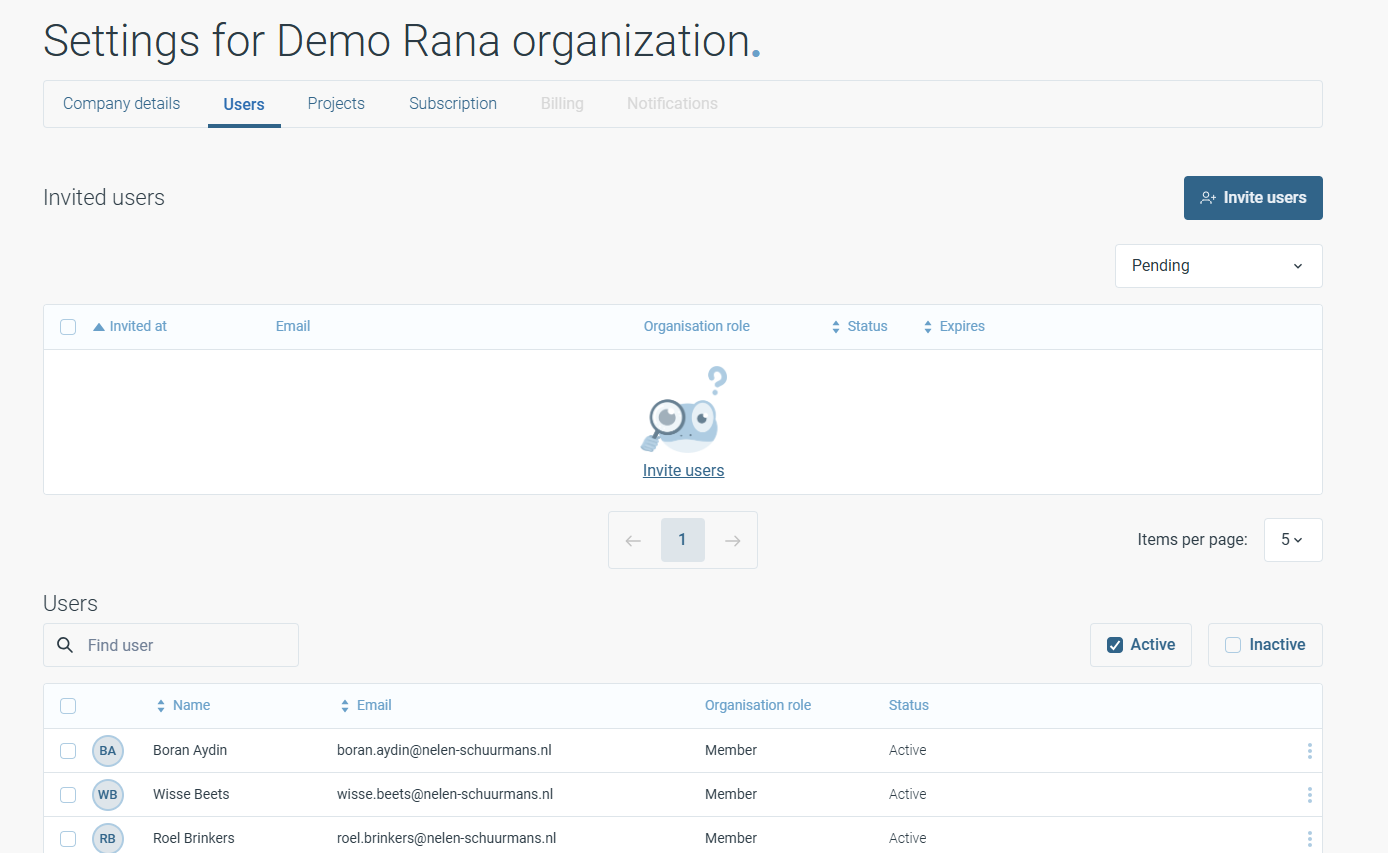Switch to the Projects tab

336,104
